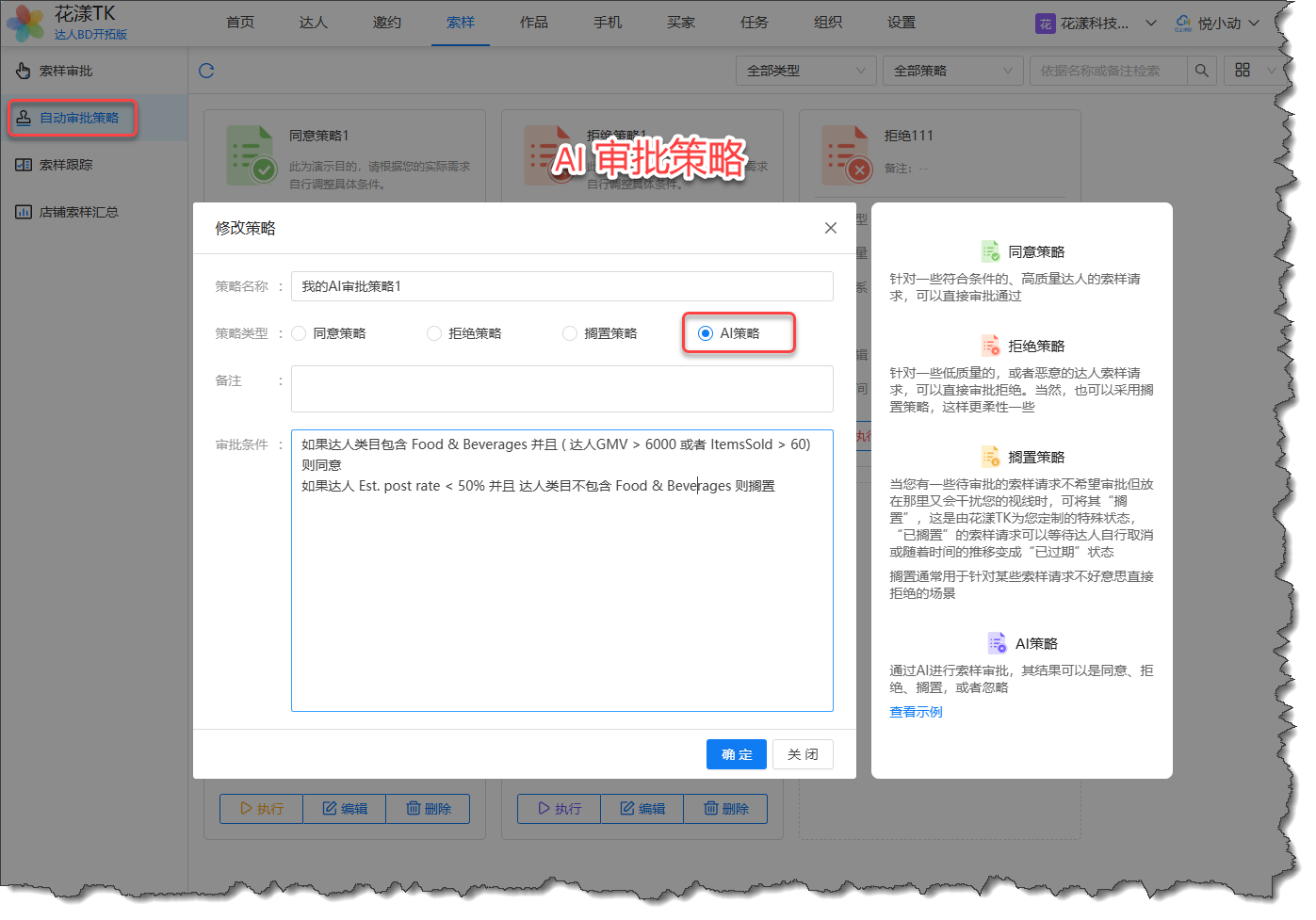Select the 拒绝策略 radio button
The width and height of the screenshot is (1316, 920).
(434, 333)
